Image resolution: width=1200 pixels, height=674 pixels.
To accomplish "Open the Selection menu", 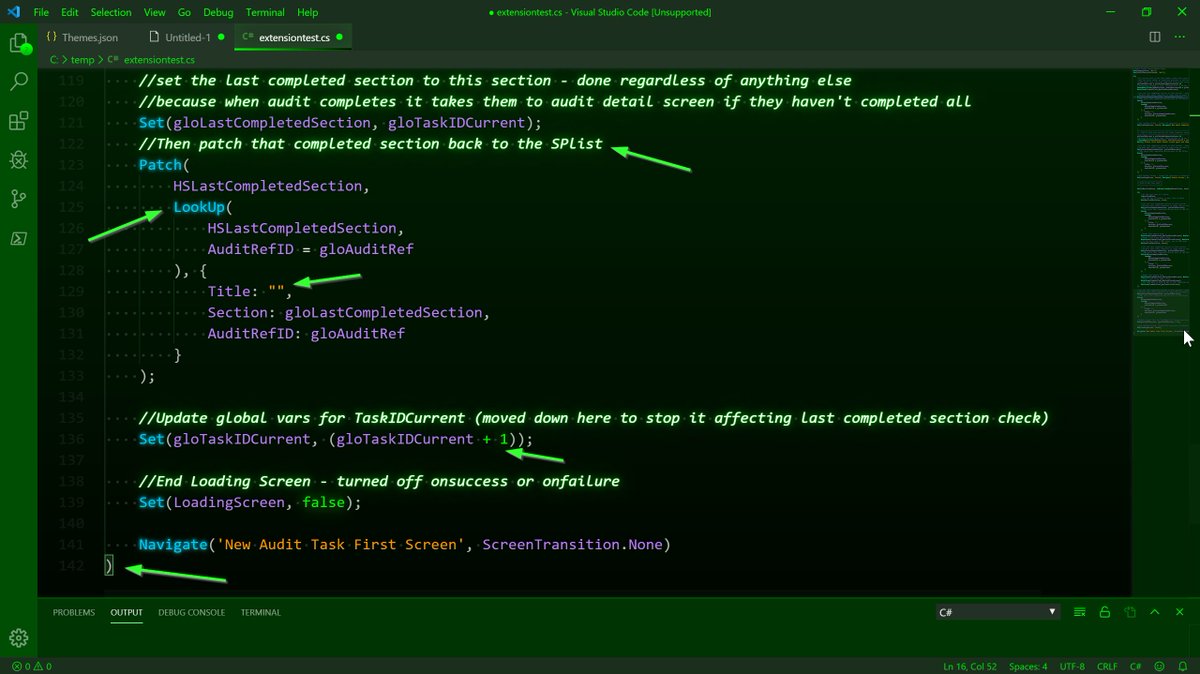I will click(111, 12).
